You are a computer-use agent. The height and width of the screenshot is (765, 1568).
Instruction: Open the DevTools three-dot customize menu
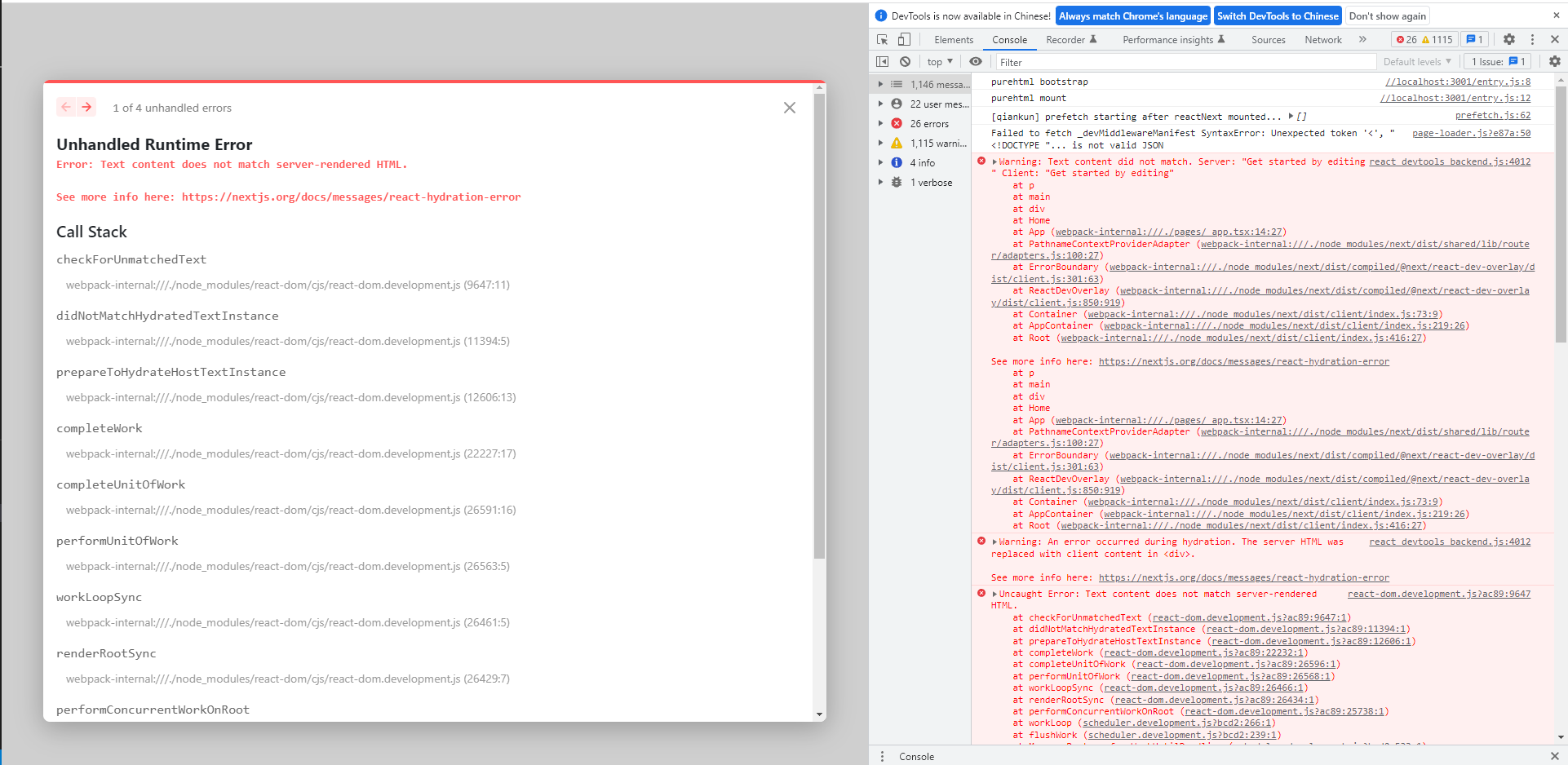pos(1532,39)
